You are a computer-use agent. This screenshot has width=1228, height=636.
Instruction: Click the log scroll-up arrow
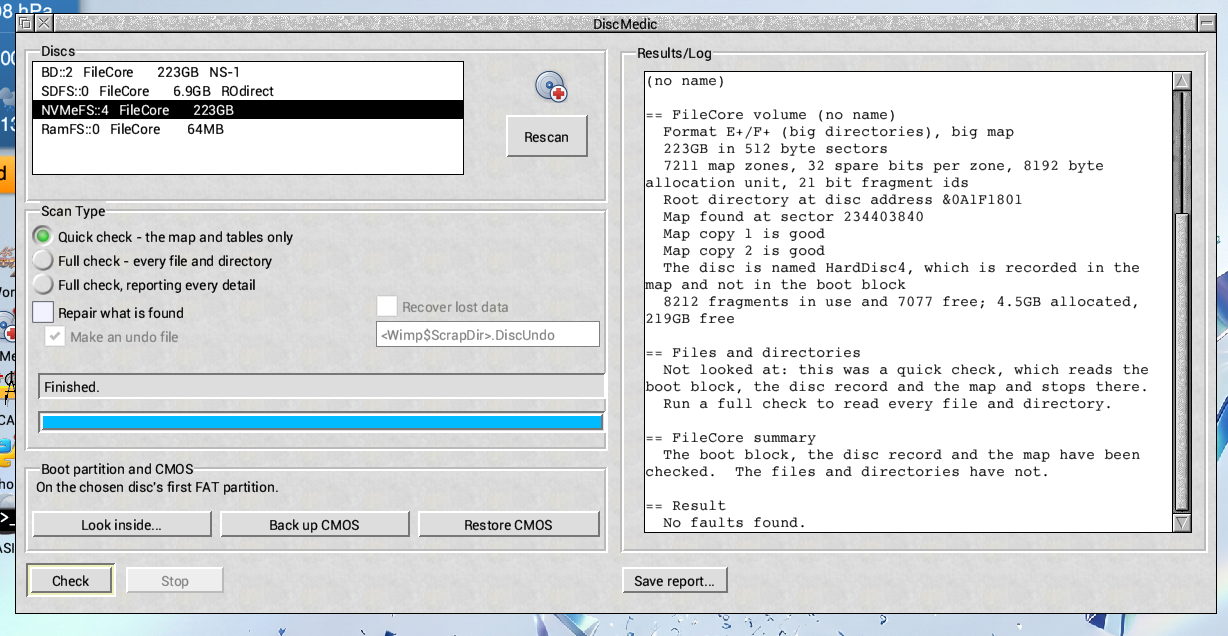point(1181,81)
